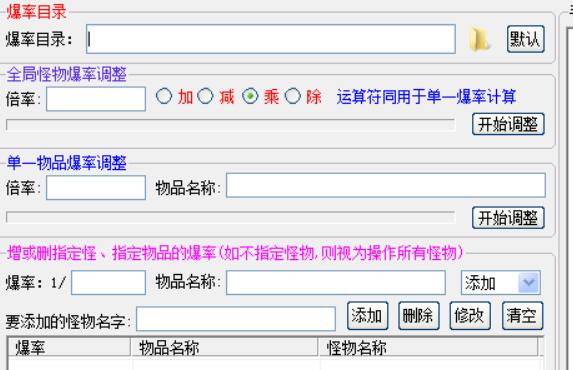Image resolution: width=573 pixels, height=370 pixels.
Task: Click the 修改 button
Action: pyautogui.click(x=470, y=316)
